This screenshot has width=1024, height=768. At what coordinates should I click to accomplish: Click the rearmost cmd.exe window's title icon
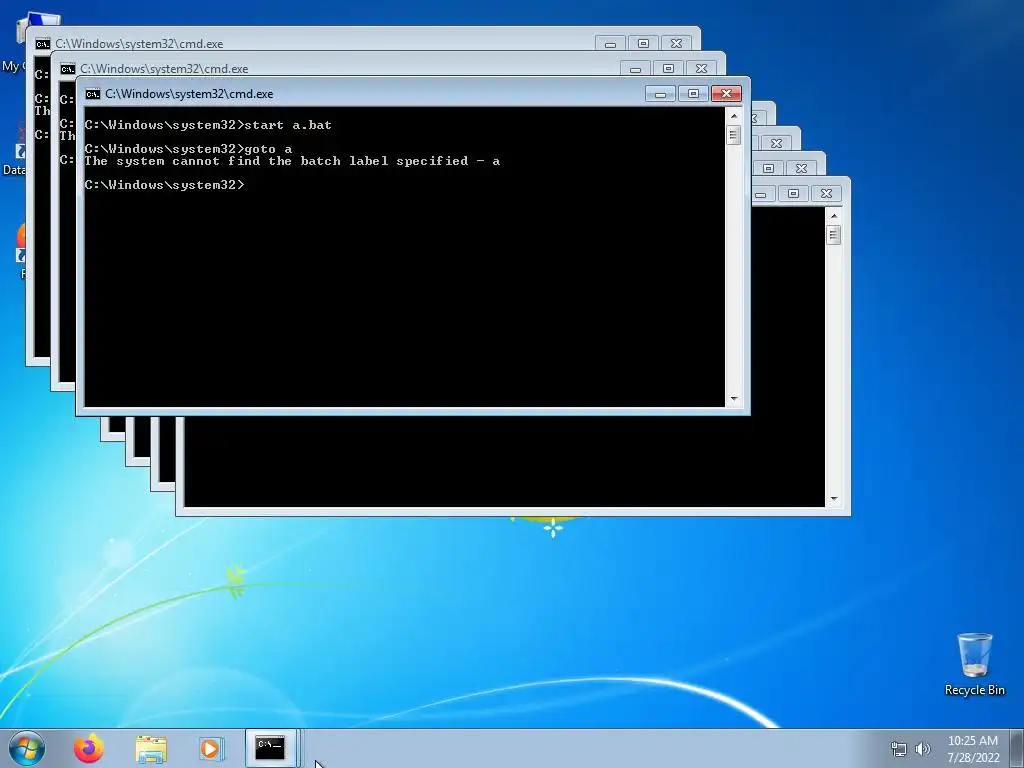(42, 44)
